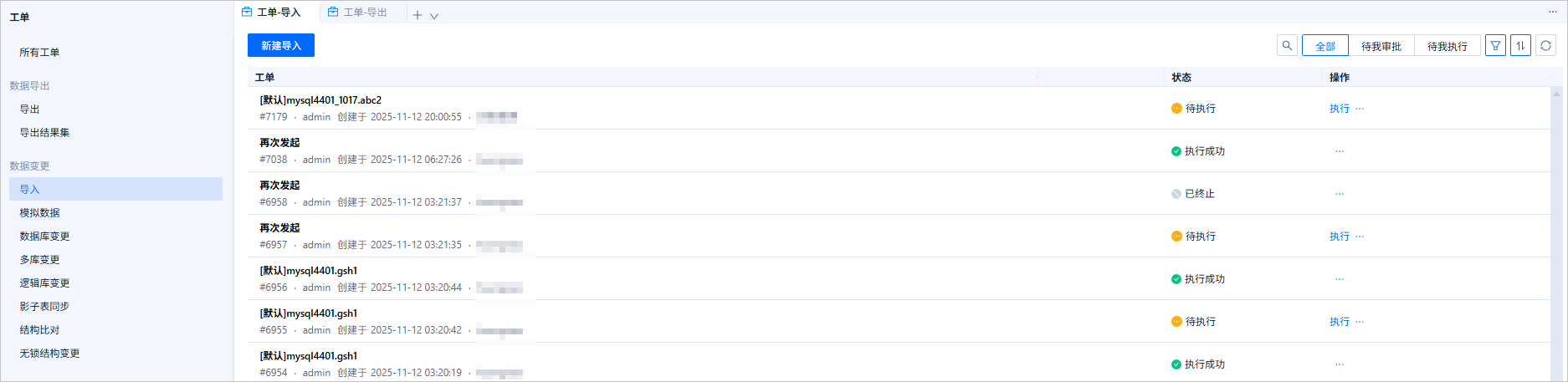Screen dimensions: 1568x382
Task: Click the plus icon to add tab
Action: click(418, 14)
